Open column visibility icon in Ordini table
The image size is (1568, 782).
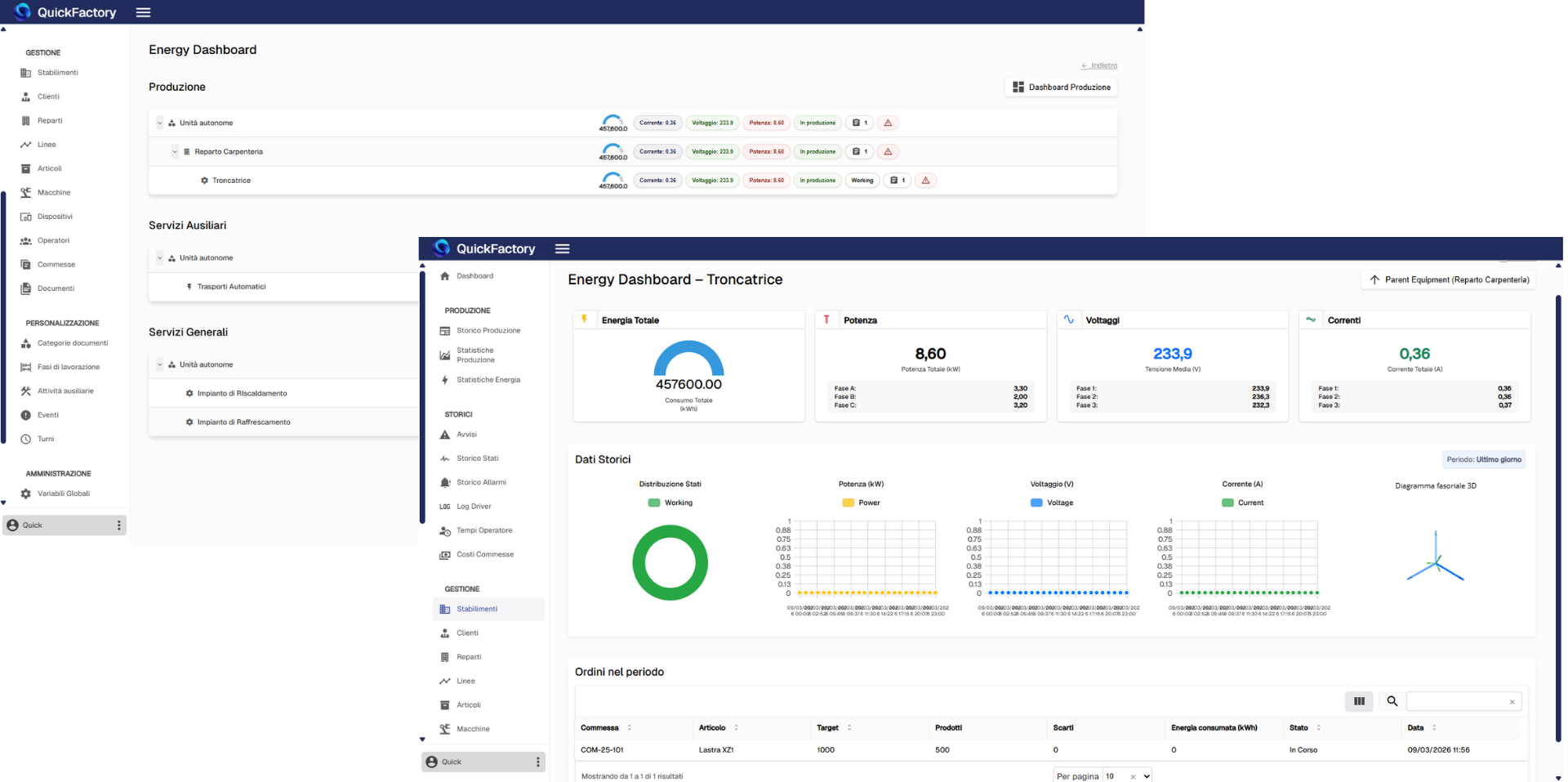(1359, 701)
